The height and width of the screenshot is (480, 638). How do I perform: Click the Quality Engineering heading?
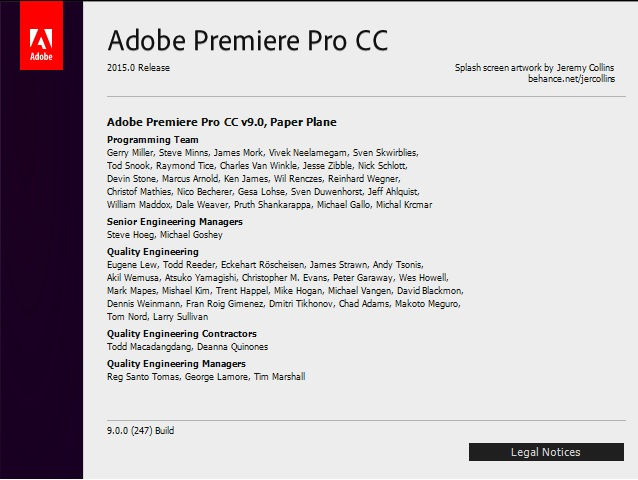click(x=152, y=251)
